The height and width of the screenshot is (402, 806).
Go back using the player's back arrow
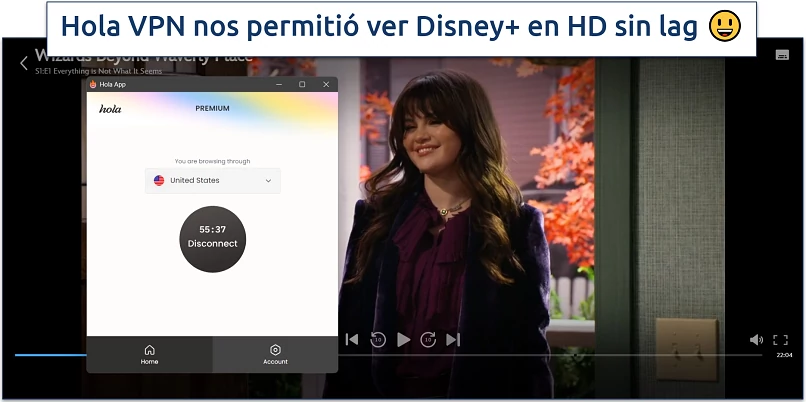coord(24,63)
